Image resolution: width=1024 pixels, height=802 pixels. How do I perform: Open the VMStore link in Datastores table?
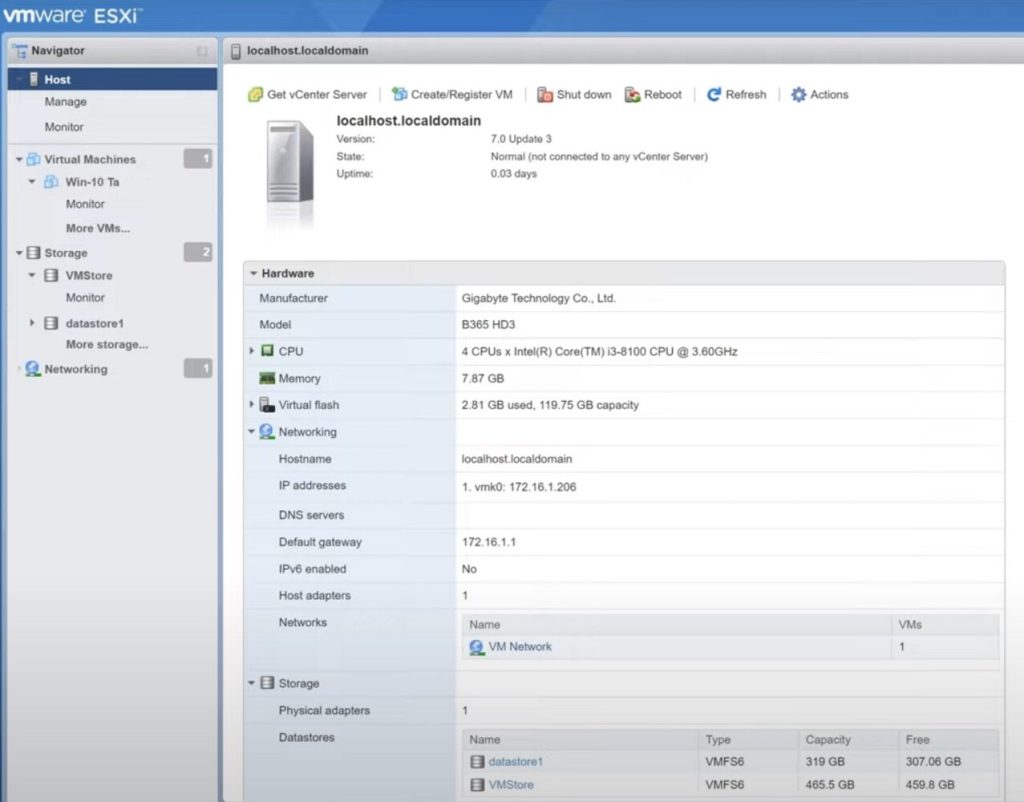(511, 784)
